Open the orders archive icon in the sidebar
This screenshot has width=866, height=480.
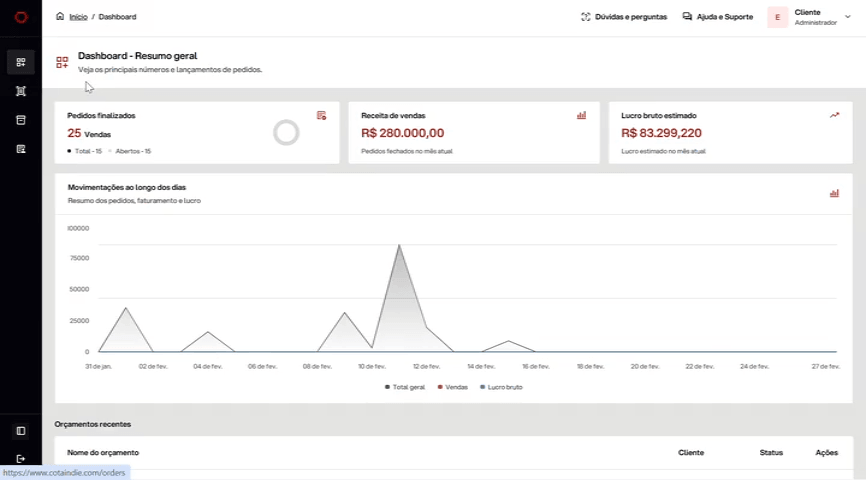click(21, 120)
